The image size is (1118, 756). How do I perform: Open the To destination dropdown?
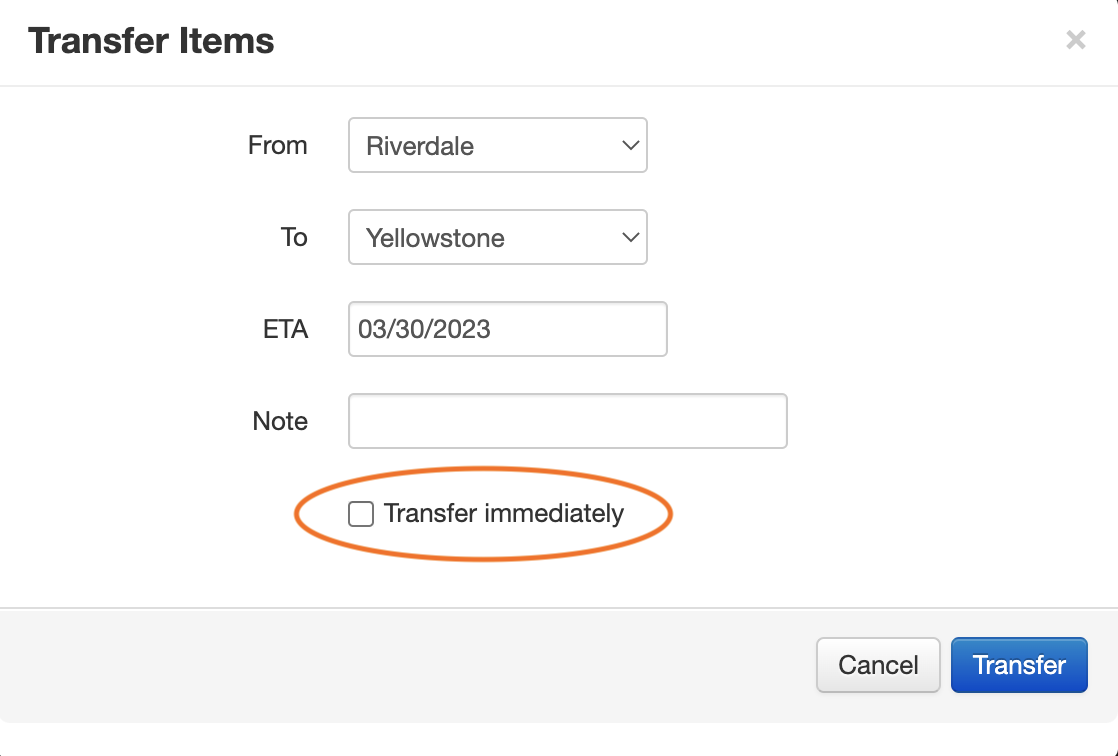(497, 238)
